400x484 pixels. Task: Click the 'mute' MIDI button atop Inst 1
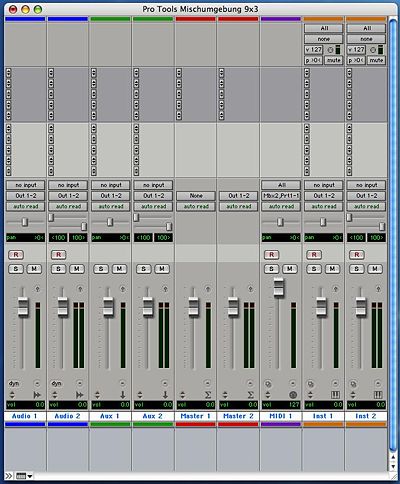pyautogui.click(x=334, y=60)
